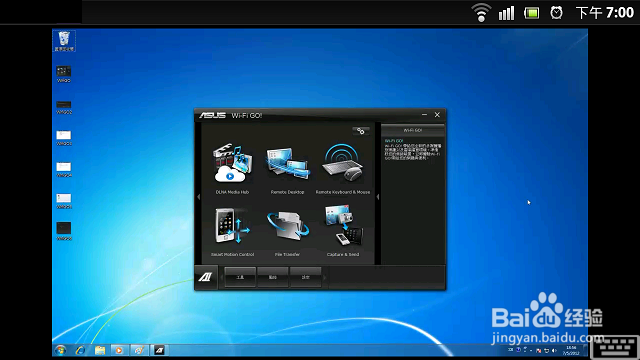
Task: Launch the File Transfer feature
Action: click(x=287, y=233)
